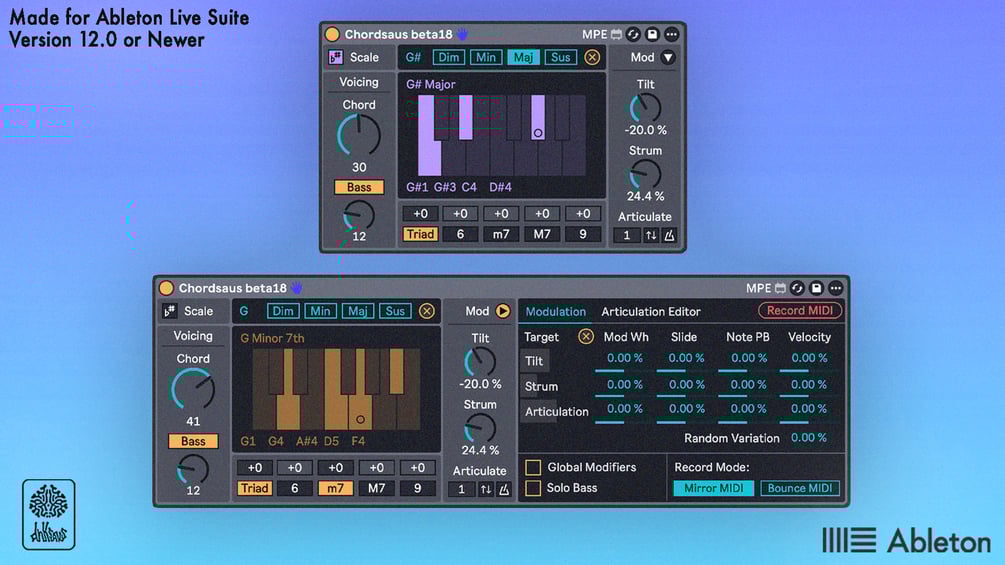Select Bounce MIDI record mode
1005x565 pixels.
800,488
